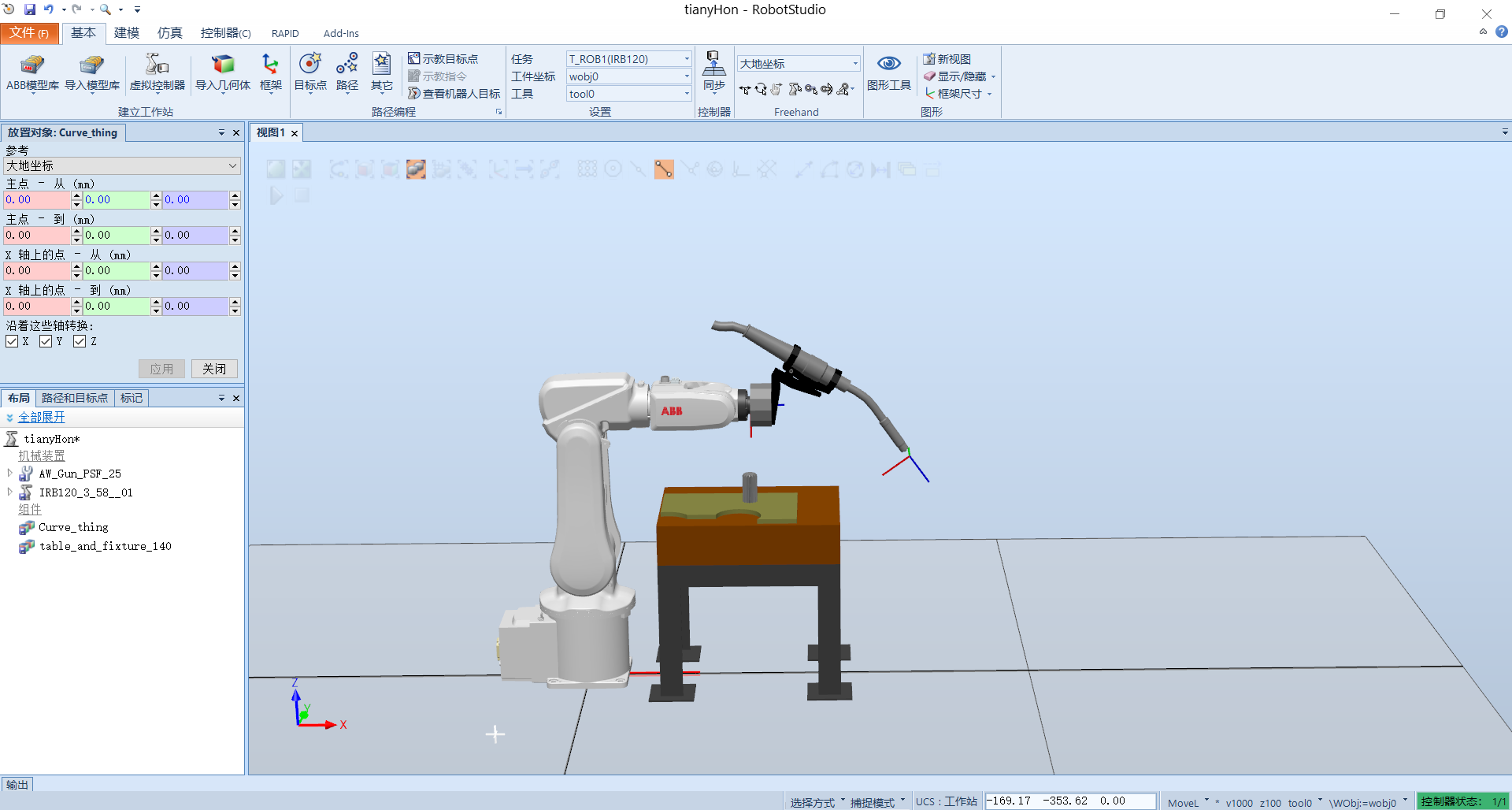Click X轴上的点-从 purple Z input field
The image size is (1512, 810).
[196, 271]
